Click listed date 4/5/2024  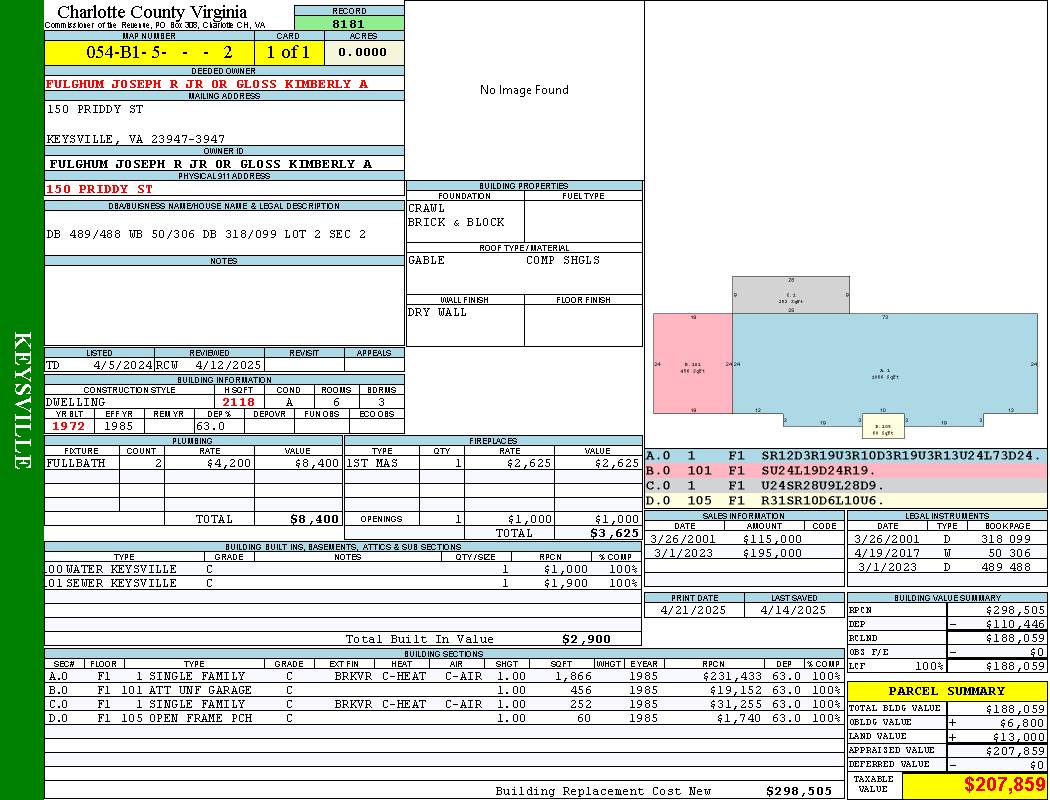click(123, 366)
